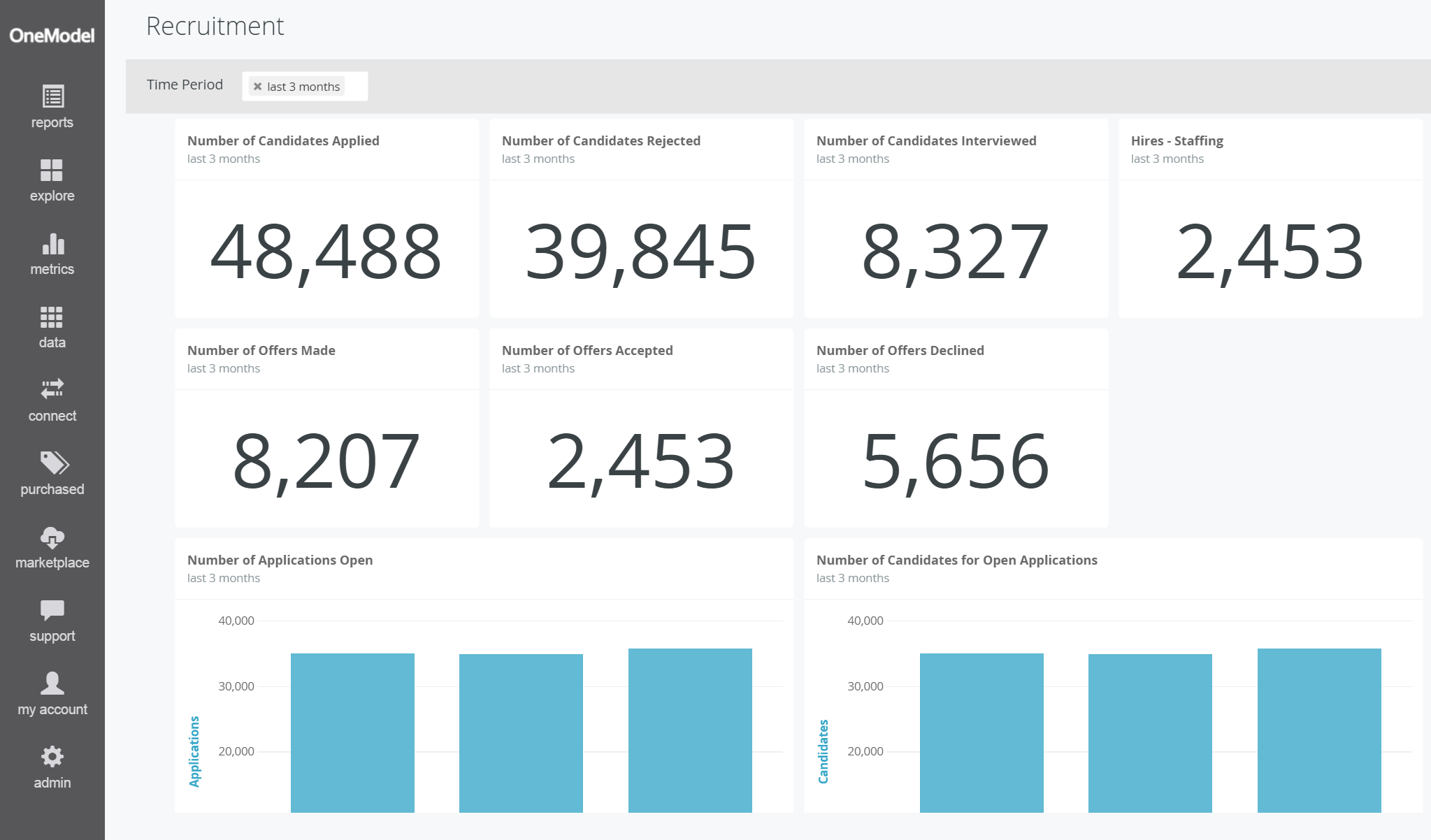Click the tallest bar in Applications Open chart
The height and width of the screenshot is (840, 1431).
[x=690, y=730]
